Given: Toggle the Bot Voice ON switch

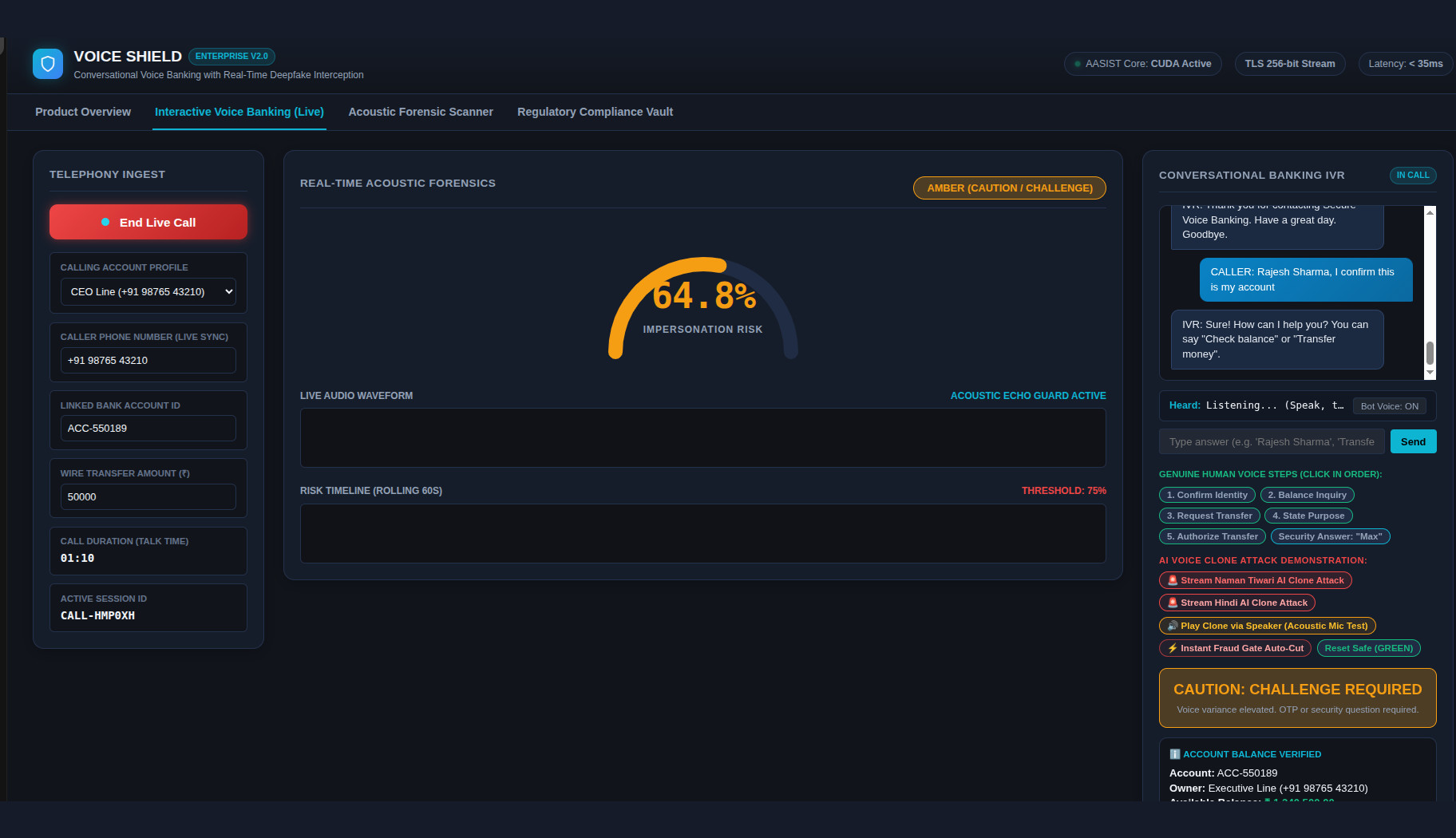Looking at the screenshot, I should point(1389,406).
